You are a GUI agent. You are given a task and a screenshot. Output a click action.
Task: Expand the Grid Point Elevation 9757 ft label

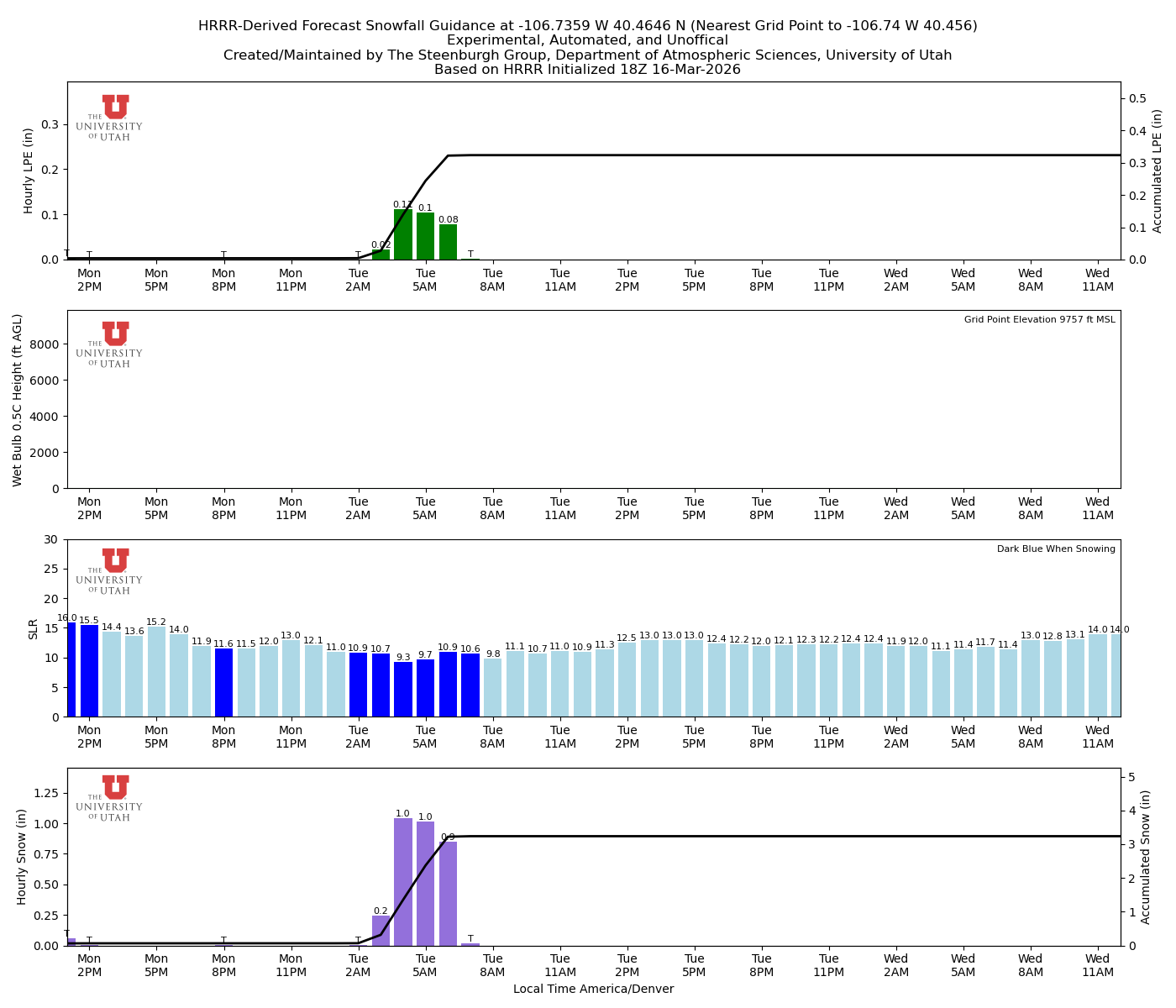click(x=1042, y=320)
